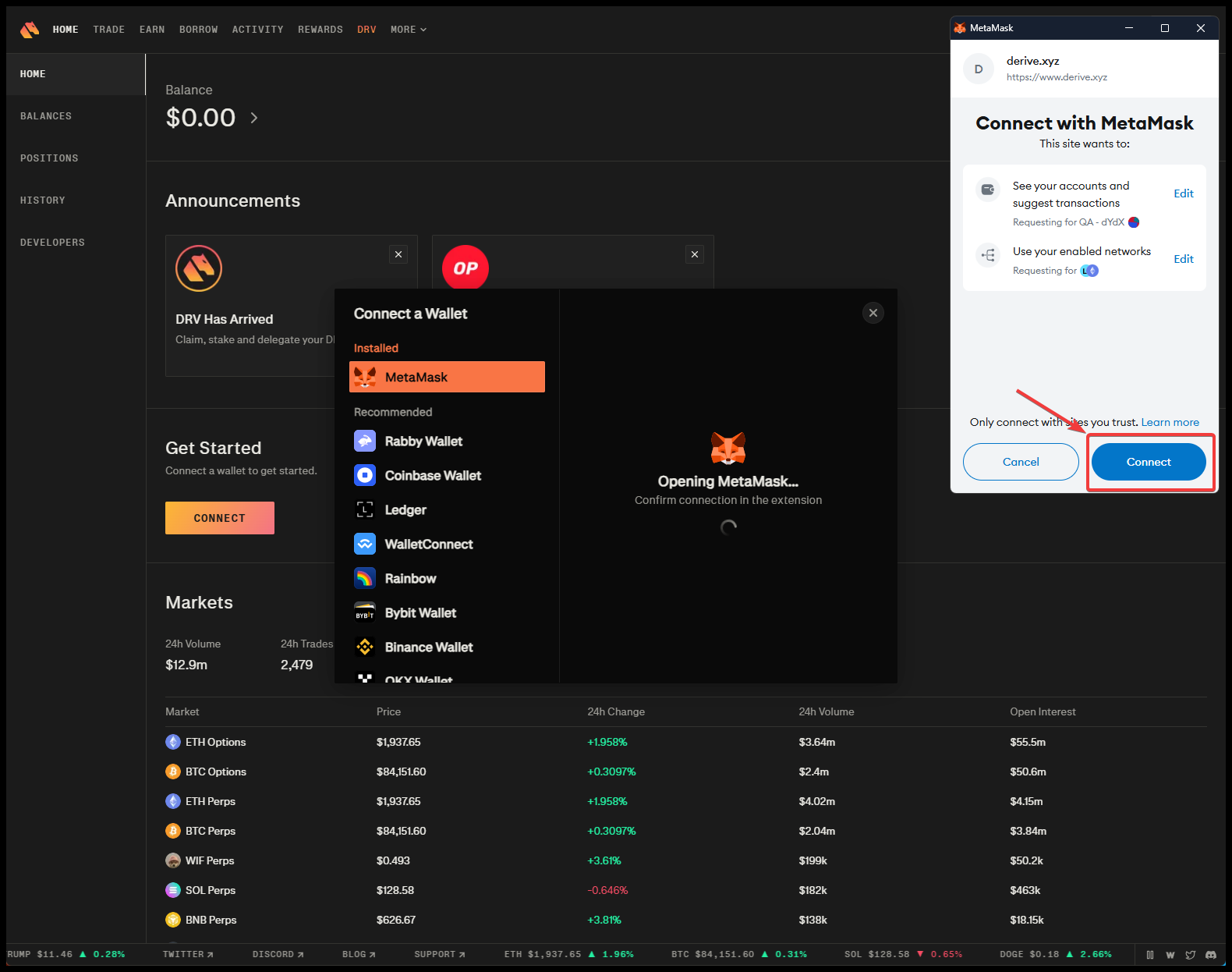Select the Rainbow wallet option
The height and width of the screenshot is (972, 1232).
point(410,579)
